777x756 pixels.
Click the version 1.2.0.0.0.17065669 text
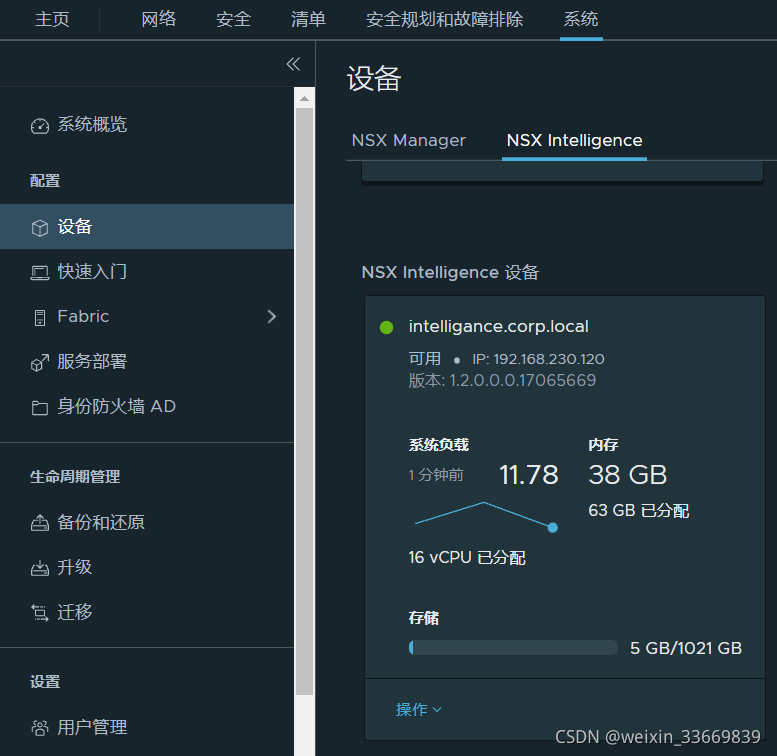point(502,380)
